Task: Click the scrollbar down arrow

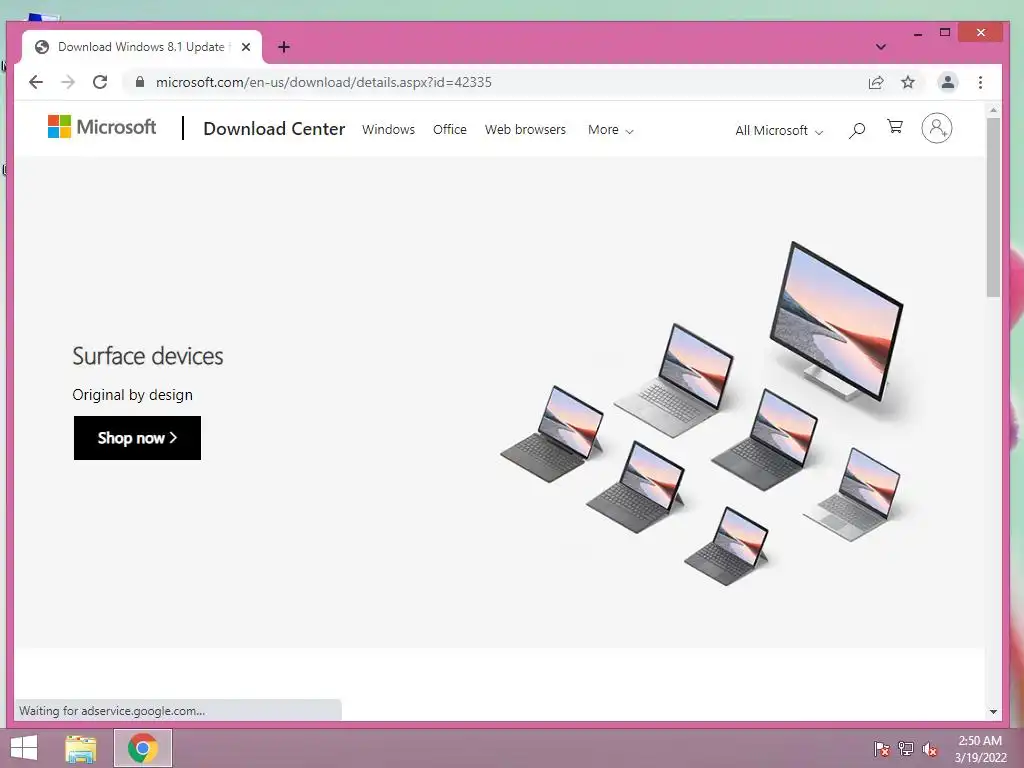Action: point(993,712)
